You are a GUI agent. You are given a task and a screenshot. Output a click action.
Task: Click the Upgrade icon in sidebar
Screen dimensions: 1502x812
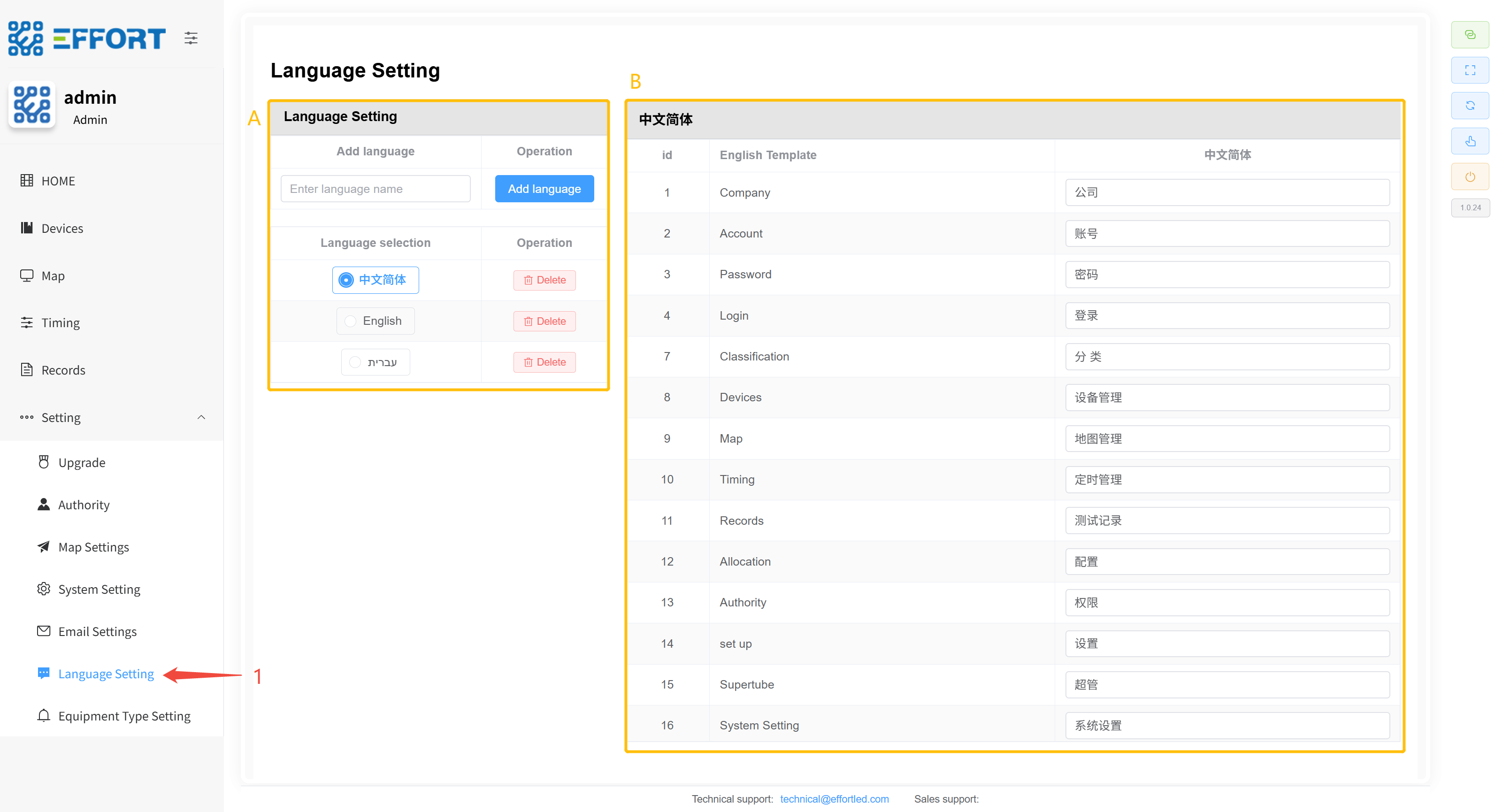(x=44, y=462)
